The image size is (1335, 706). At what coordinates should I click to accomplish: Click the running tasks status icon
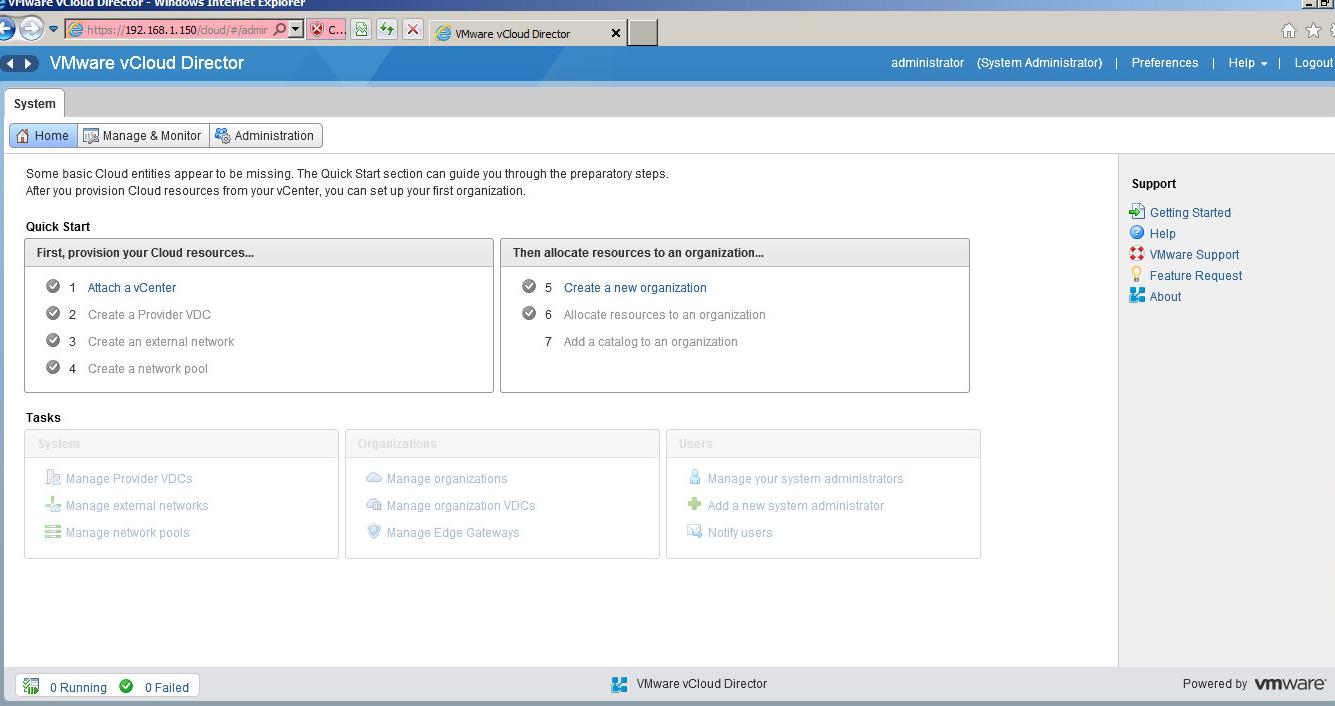pyautogui.click(x=31, y=686)
